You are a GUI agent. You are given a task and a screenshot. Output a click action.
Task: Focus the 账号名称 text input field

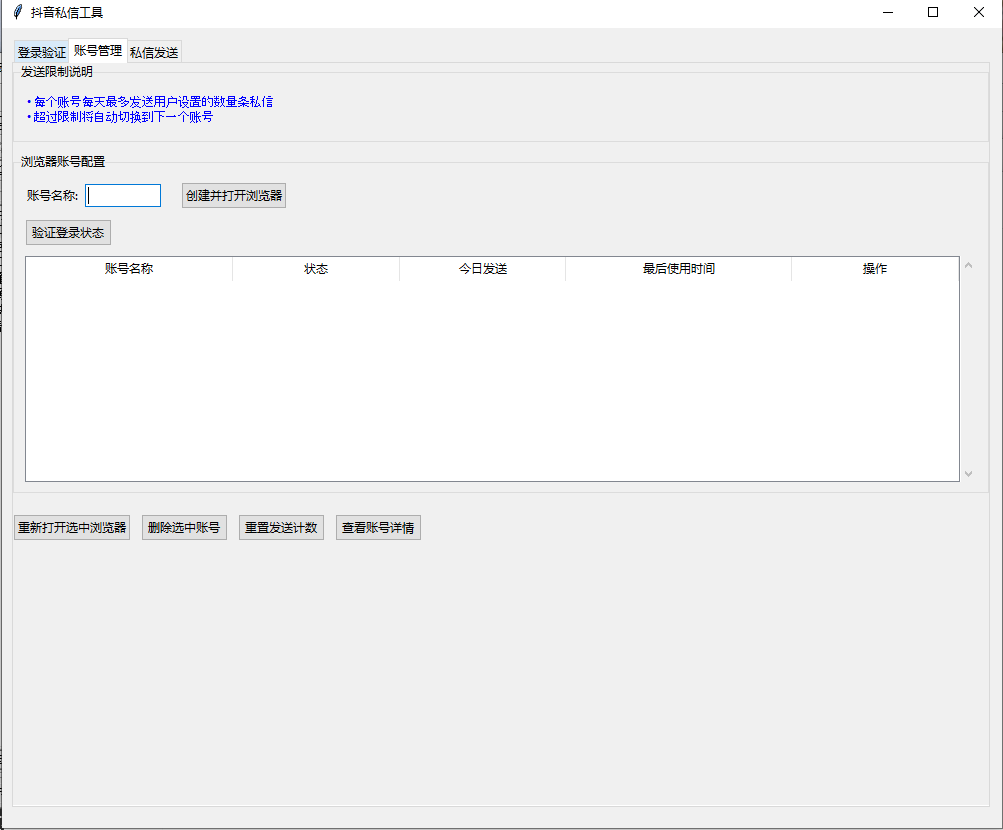point(123,196)
